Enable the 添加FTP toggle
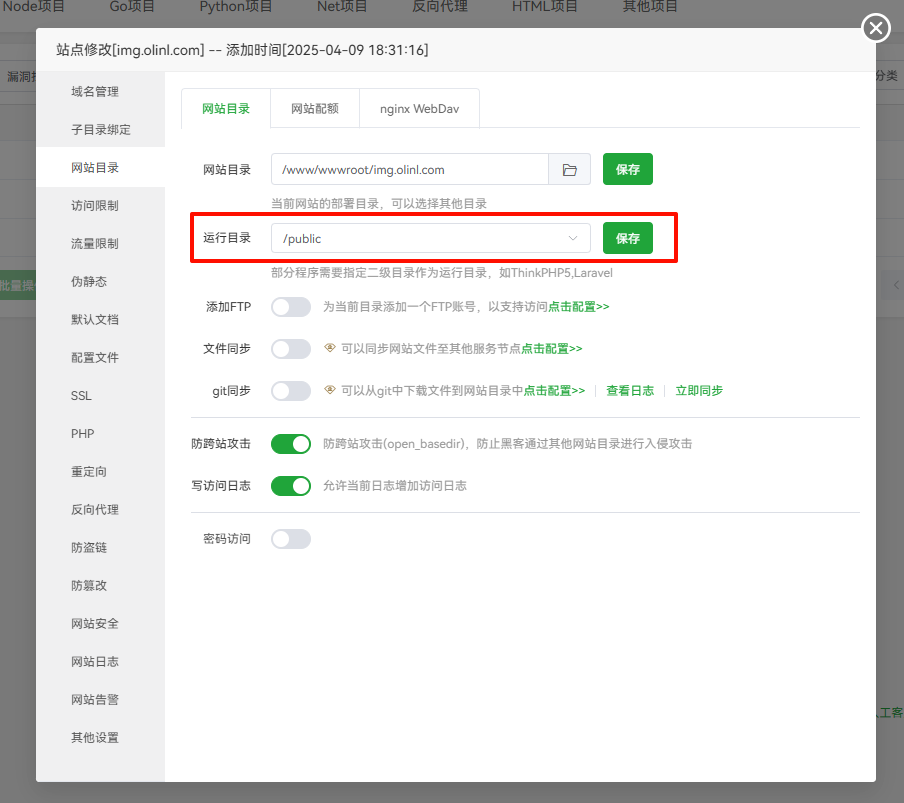 [291, 307]
